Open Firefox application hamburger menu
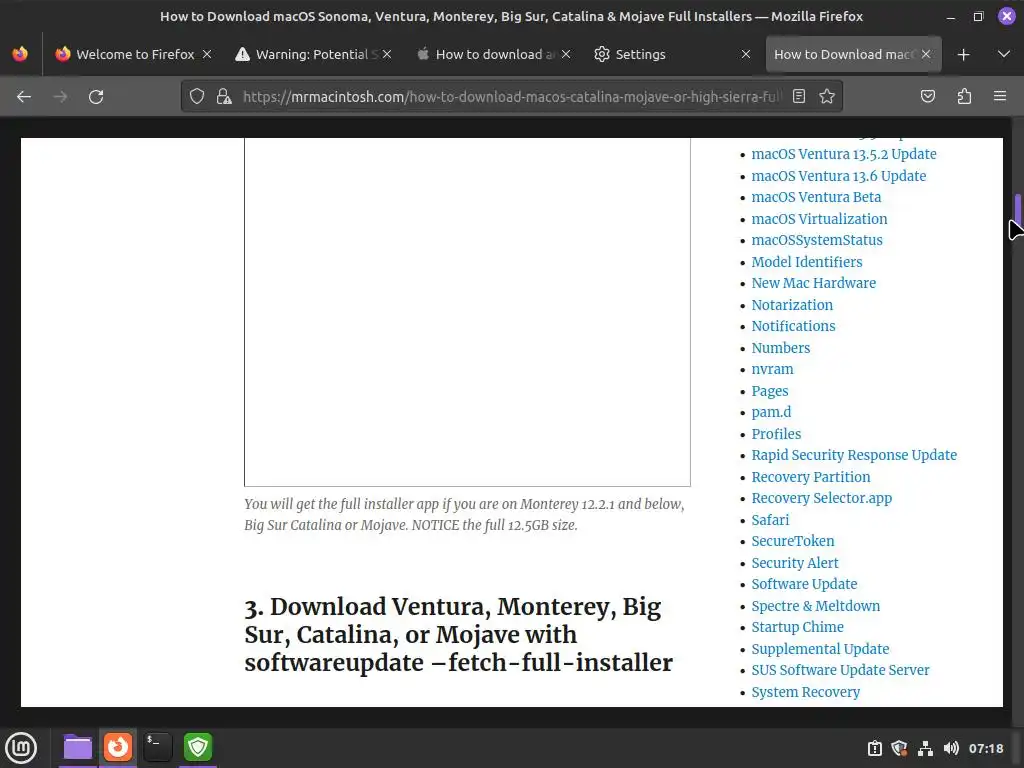Image resolution: width=1024 pixels, height=768 pixels. [1000, 97]
